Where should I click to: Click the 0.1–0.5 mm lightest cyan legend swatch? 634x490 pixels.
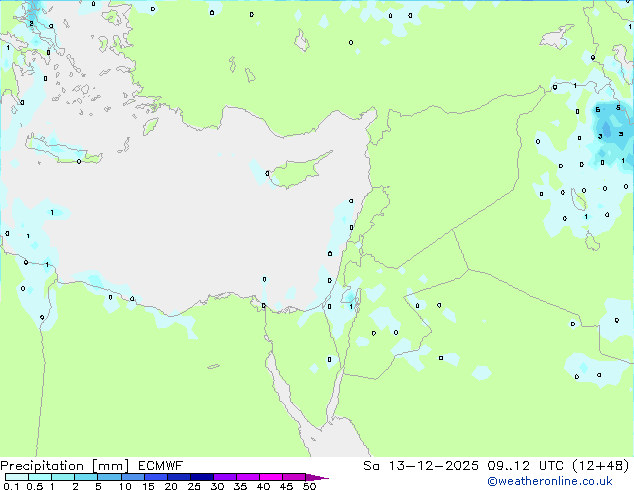click(x=17, y=477)
